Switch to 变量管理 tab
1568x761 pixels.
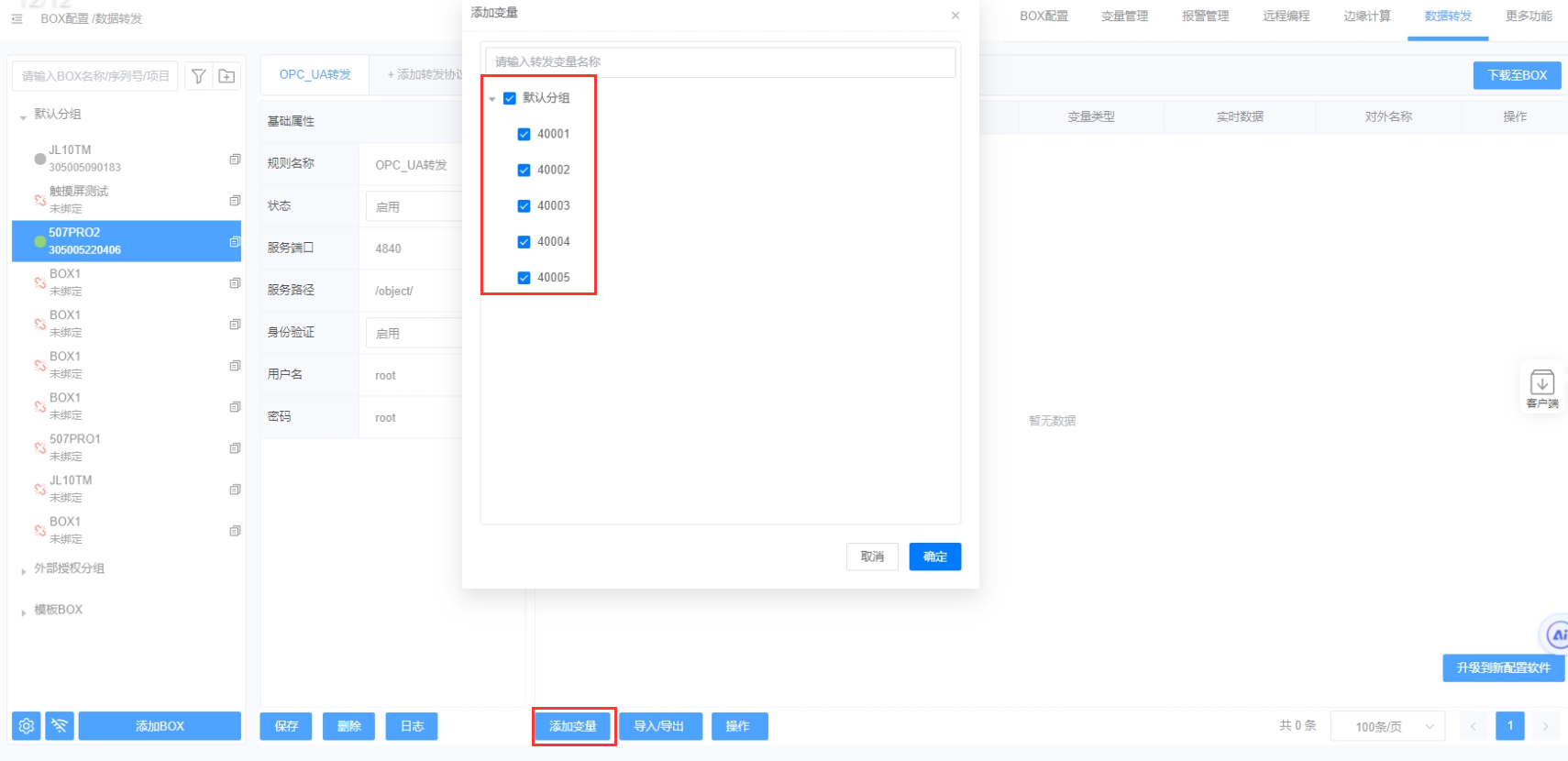[1124, 16]
